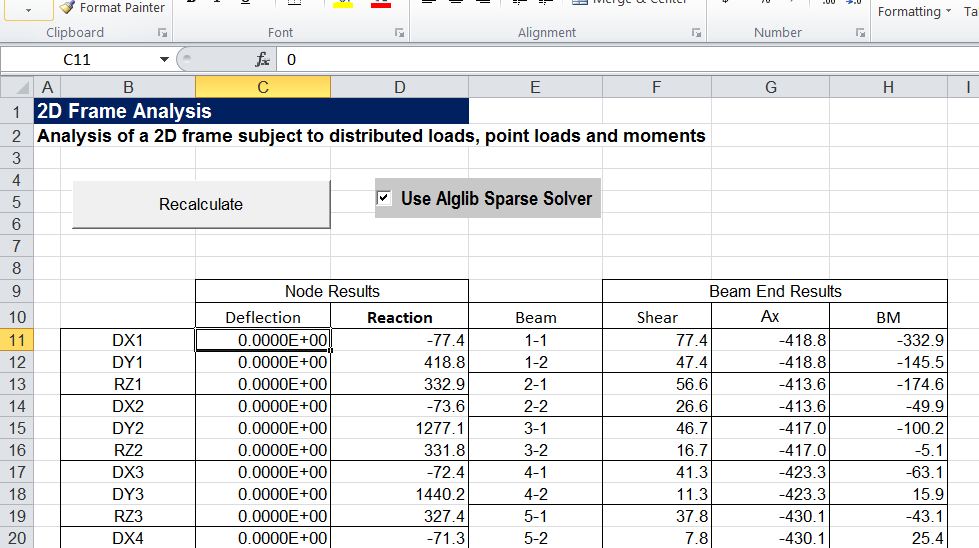Expand the Name Box dropdown arrow
This screenshot has width=979, height=548.
pyautogui.click(x=164, y=60)
